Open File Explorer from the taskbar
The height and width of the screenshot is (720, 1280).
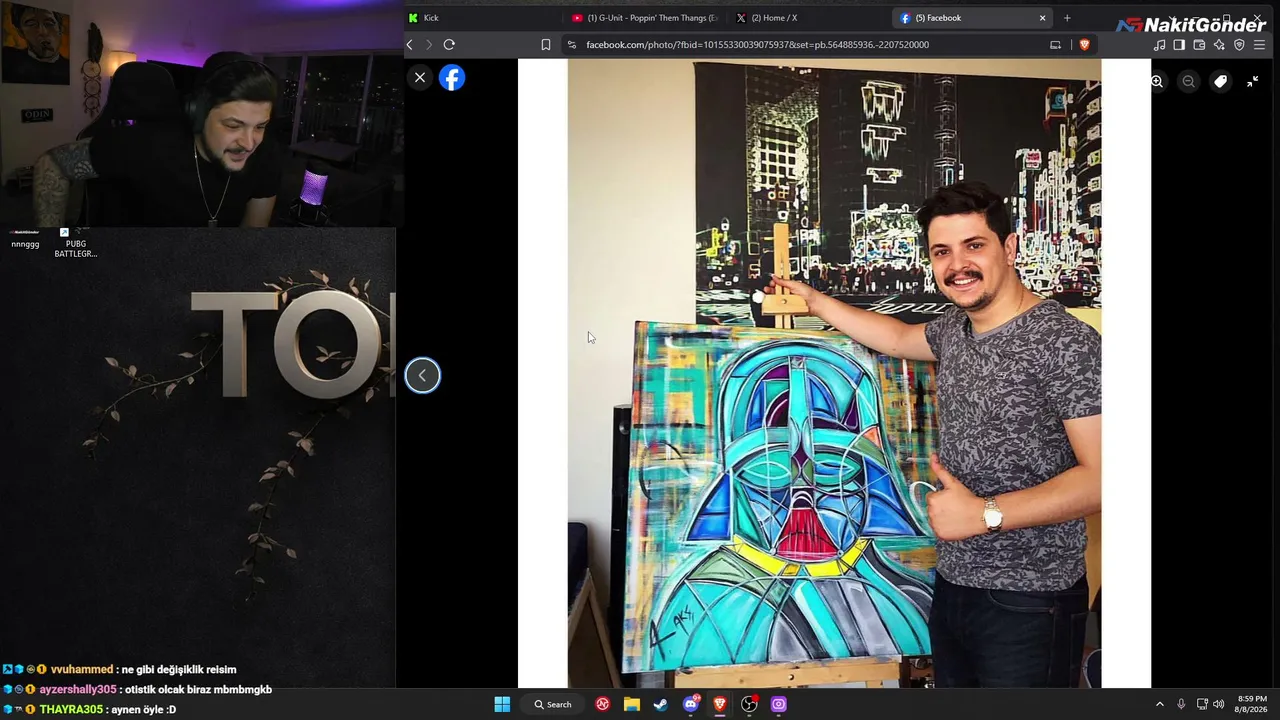(x=632, y=704)
